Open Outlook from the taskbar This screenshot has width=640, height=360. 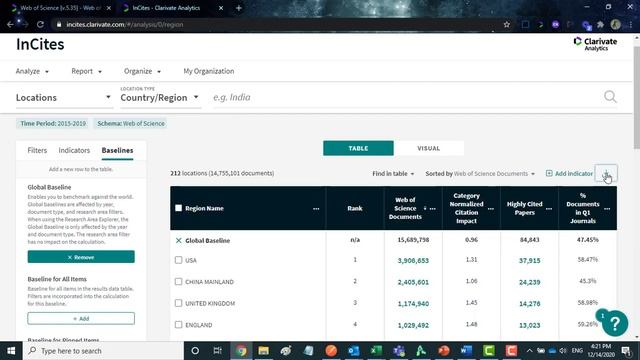pos(353,351)
